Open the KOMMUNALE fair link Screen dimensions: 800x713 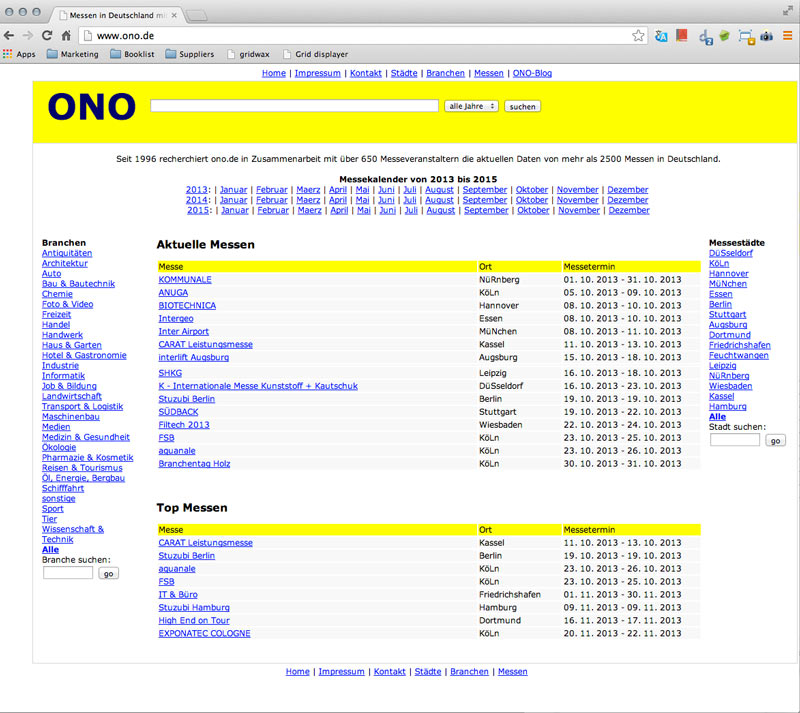click(x=185, y=280)
